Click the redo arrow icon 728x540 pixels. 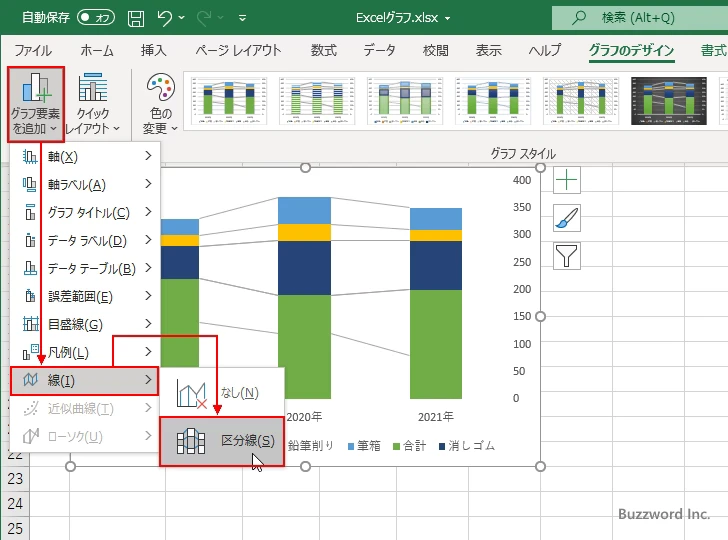[x=204, y=18]
